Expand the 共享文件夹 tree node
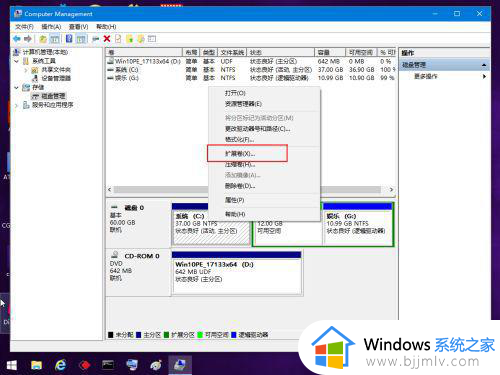500x375 pixels. [x=26, y=70]
